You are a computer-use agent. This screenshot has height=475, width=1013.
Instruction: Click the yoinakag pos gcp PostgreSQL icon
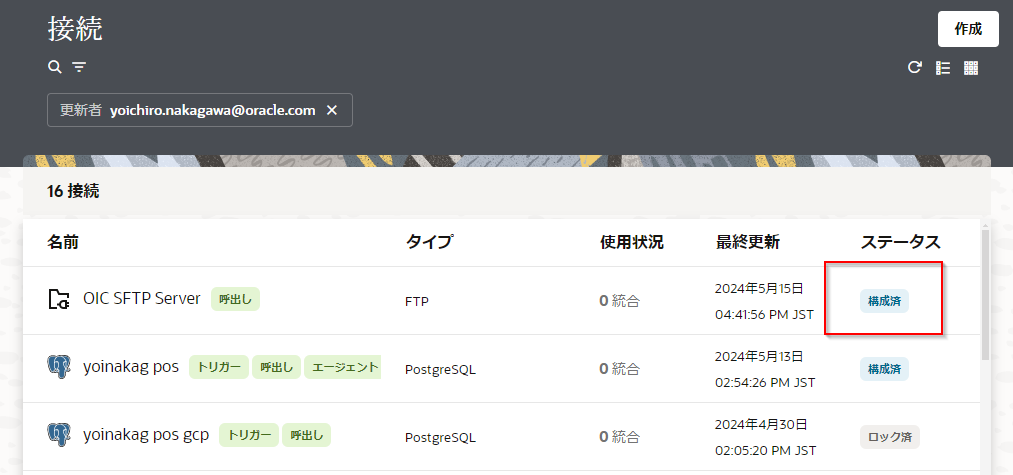pos(59,435)
